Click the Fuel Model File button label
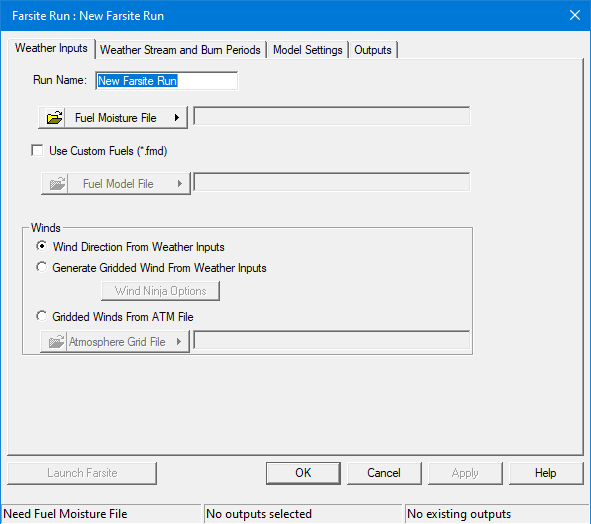 pos(118,184)
